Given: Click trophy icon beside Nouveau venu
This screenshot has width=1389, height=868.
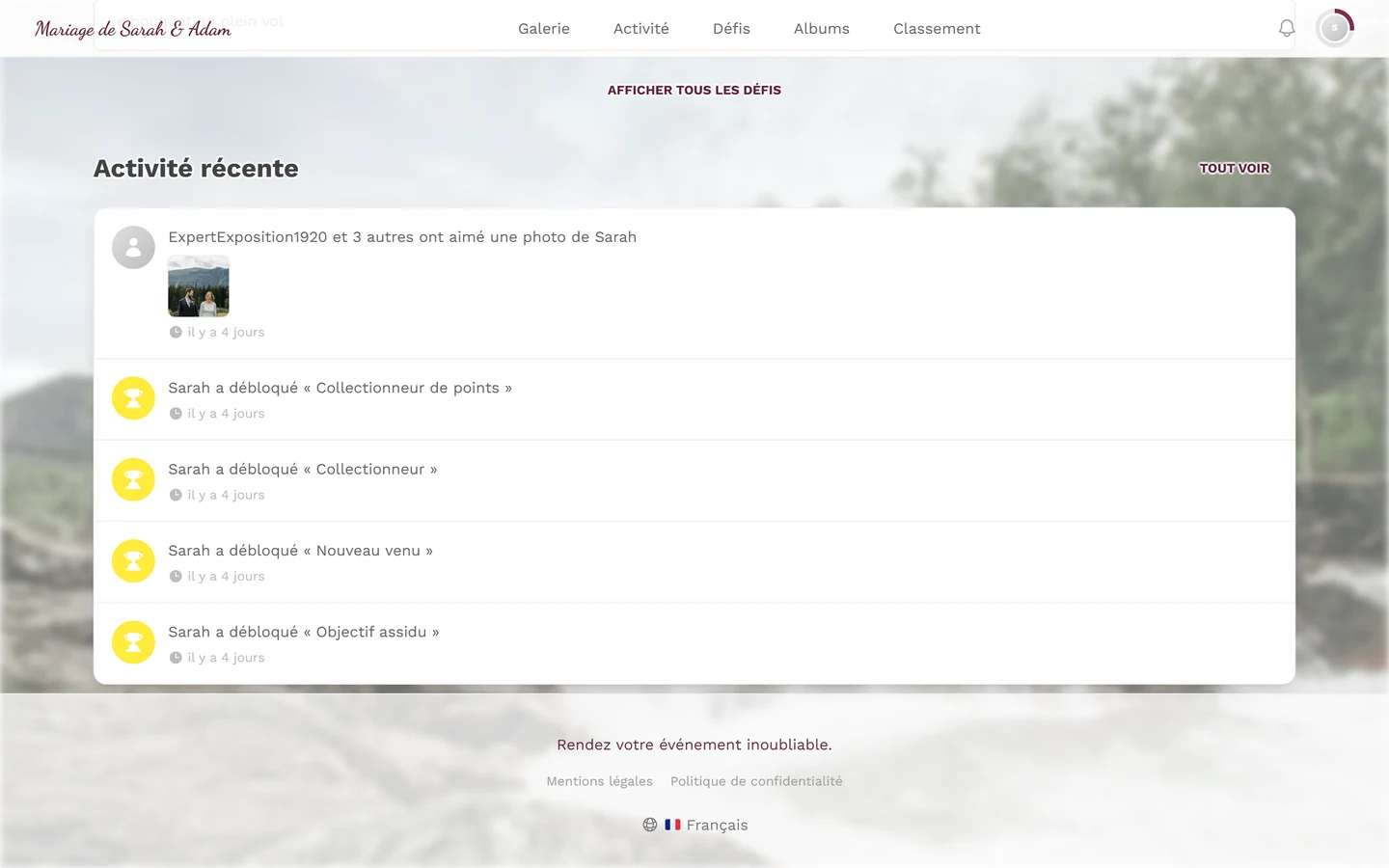Looking at the screenshot, I should (133, 561).
